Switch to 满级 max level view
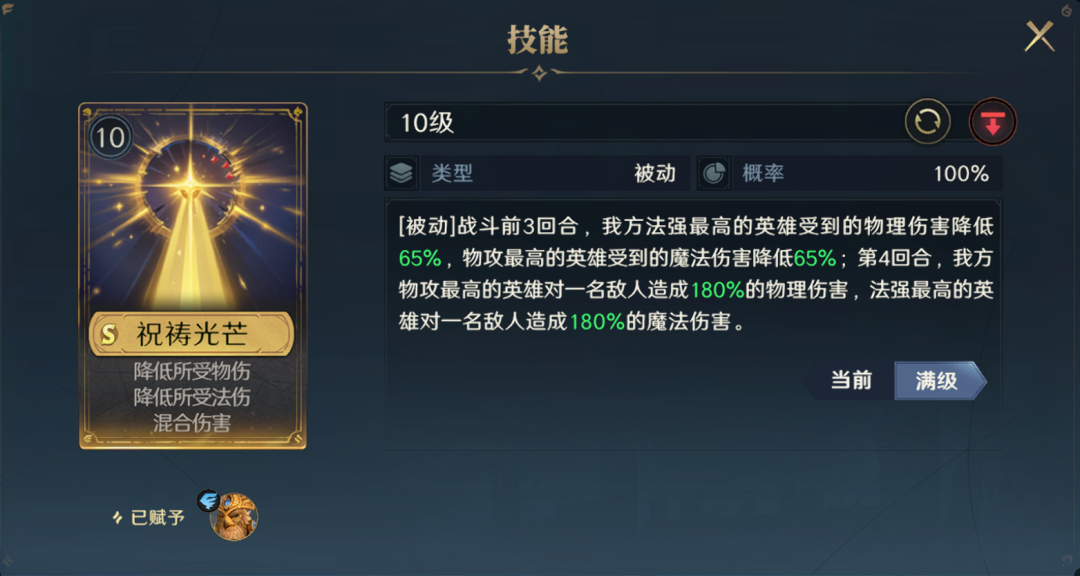This screenshot has width=1080, height=576. [939, 380]
